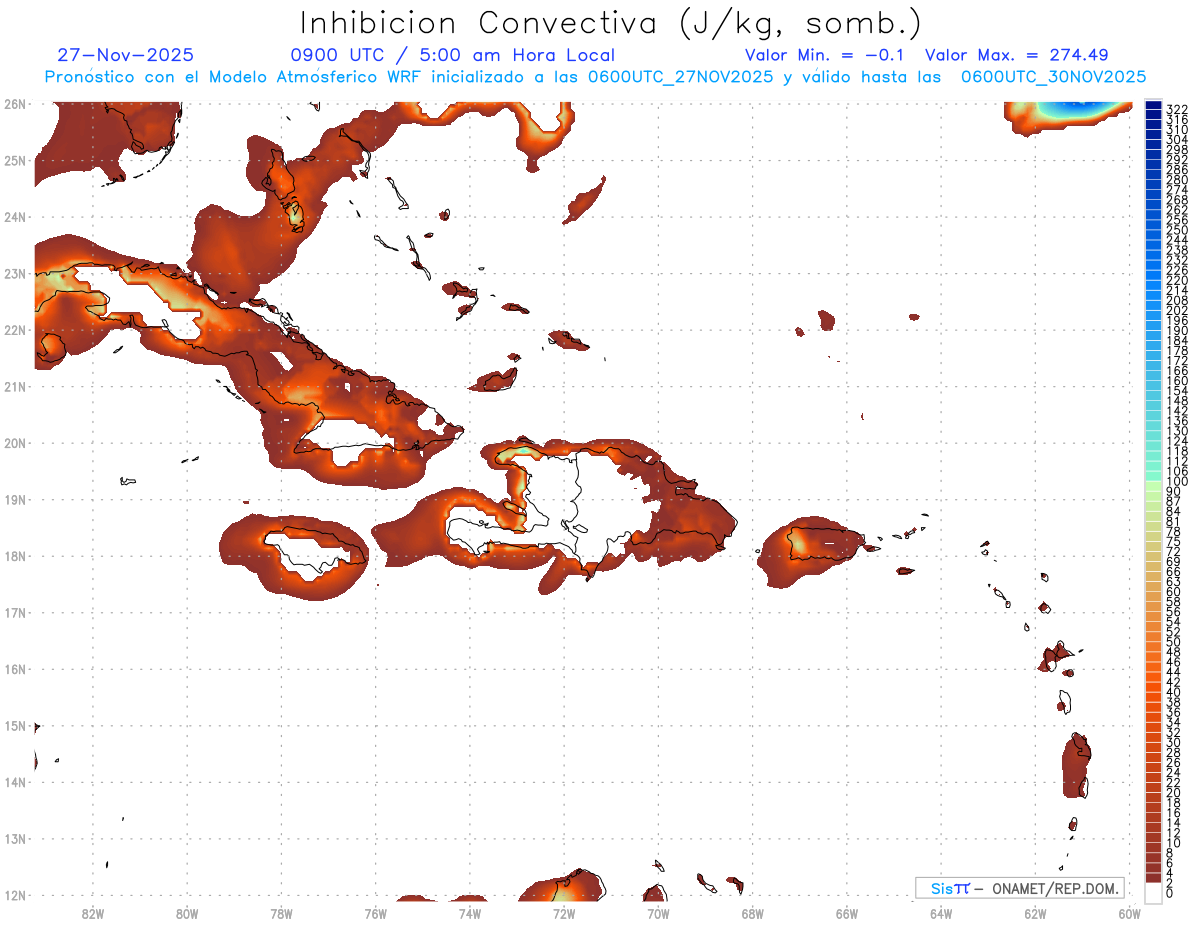Click the 17N latitude label
Viewport: 1200px width, 927px height.
pos(14,612)
